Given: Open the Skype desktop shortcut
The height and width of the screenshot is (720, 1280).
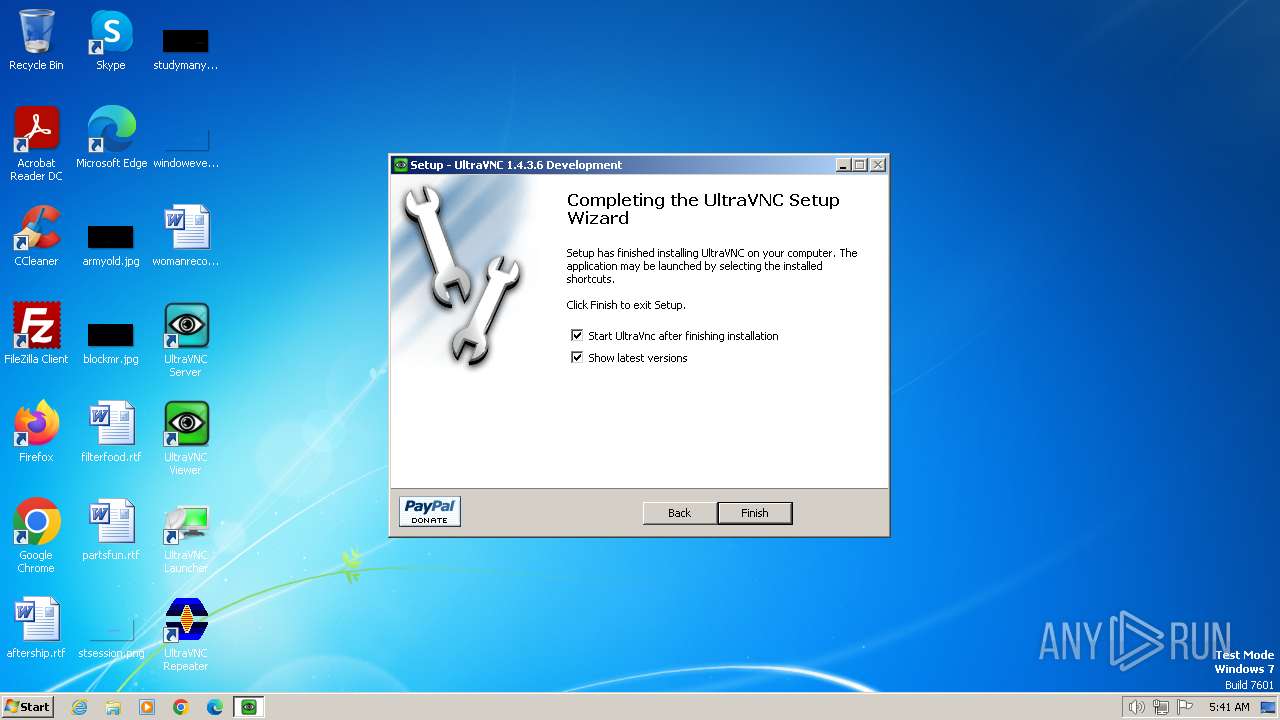Looking at the screenshot, I should pos(111,40).
